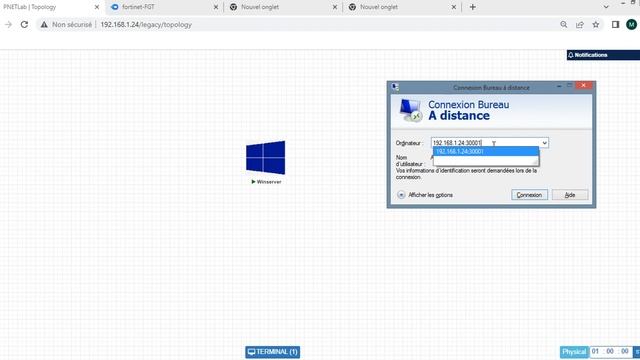Click the Remote Desktop title bar icon
The height and width of the screenshot is (360, 640).
point(395,87)
